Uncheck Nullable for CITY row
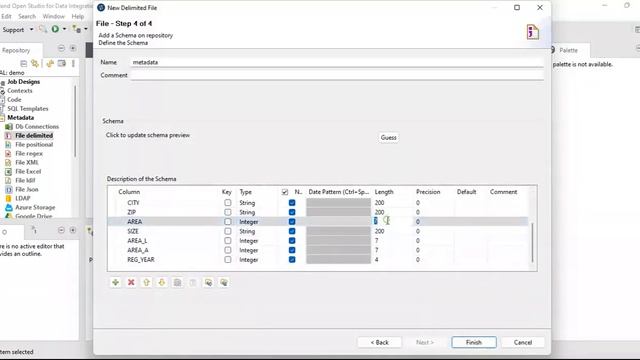Image resolution: width=640 pixels, height=360 pixels. tap(292, 202)
